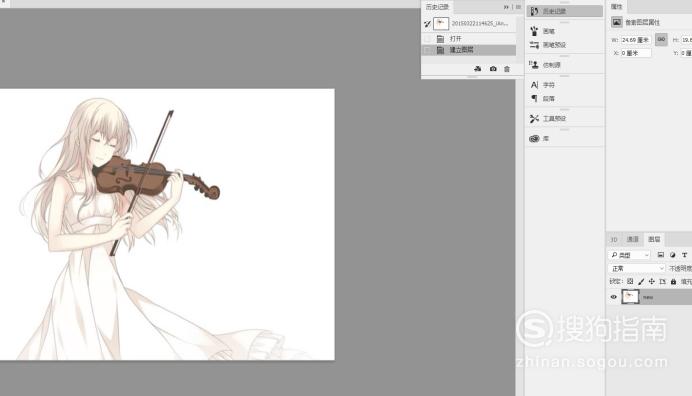Filter layers by adjustment layers icon
Viewport: 692px width, 396px height.
pyautogui.click(x=673, y=255)
